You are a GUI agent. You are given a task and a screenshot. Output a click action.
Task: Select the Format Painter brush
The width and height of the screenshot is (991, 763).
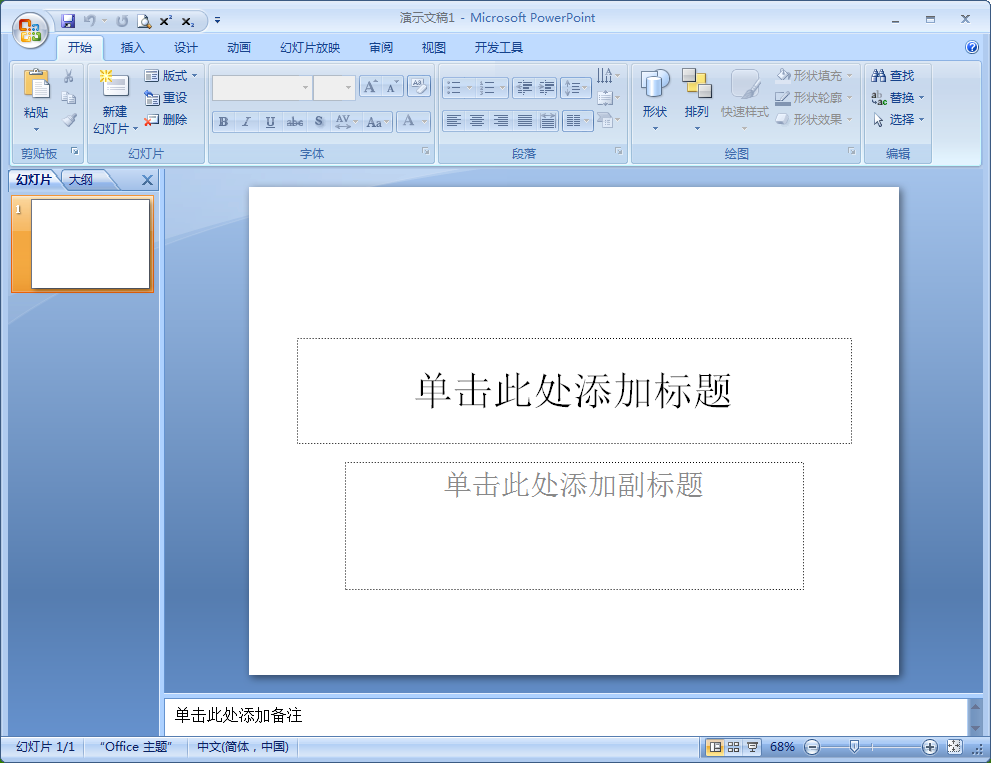point(69,119)
